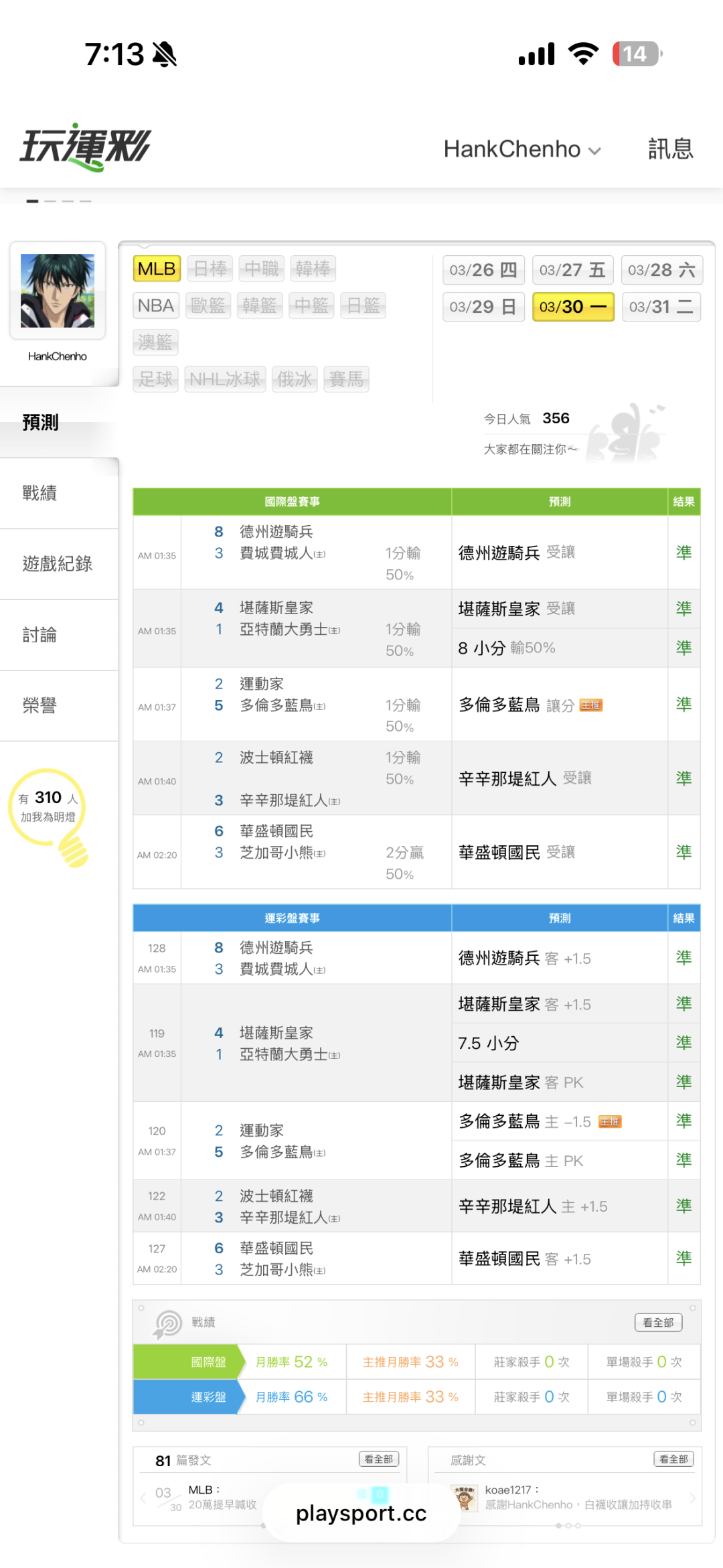Go to 遊戲紀錄 in sidebar
Image resolution: width=723 pixels, height=1568 pixels.
pos(58,564)
